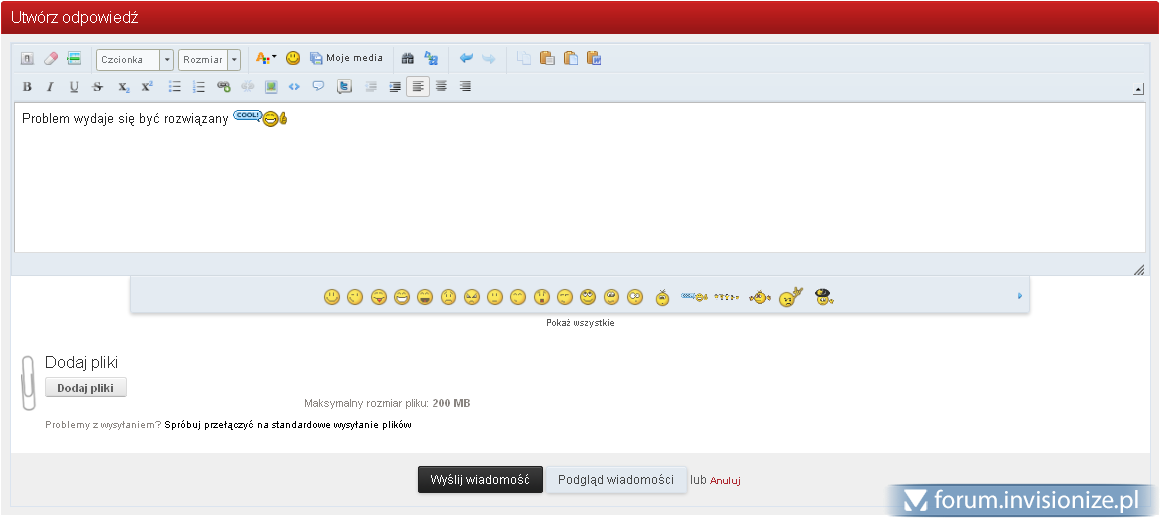This screenshot has width=1160, height=518.
Task: Apply italic formatting
Action: point(50,87)
